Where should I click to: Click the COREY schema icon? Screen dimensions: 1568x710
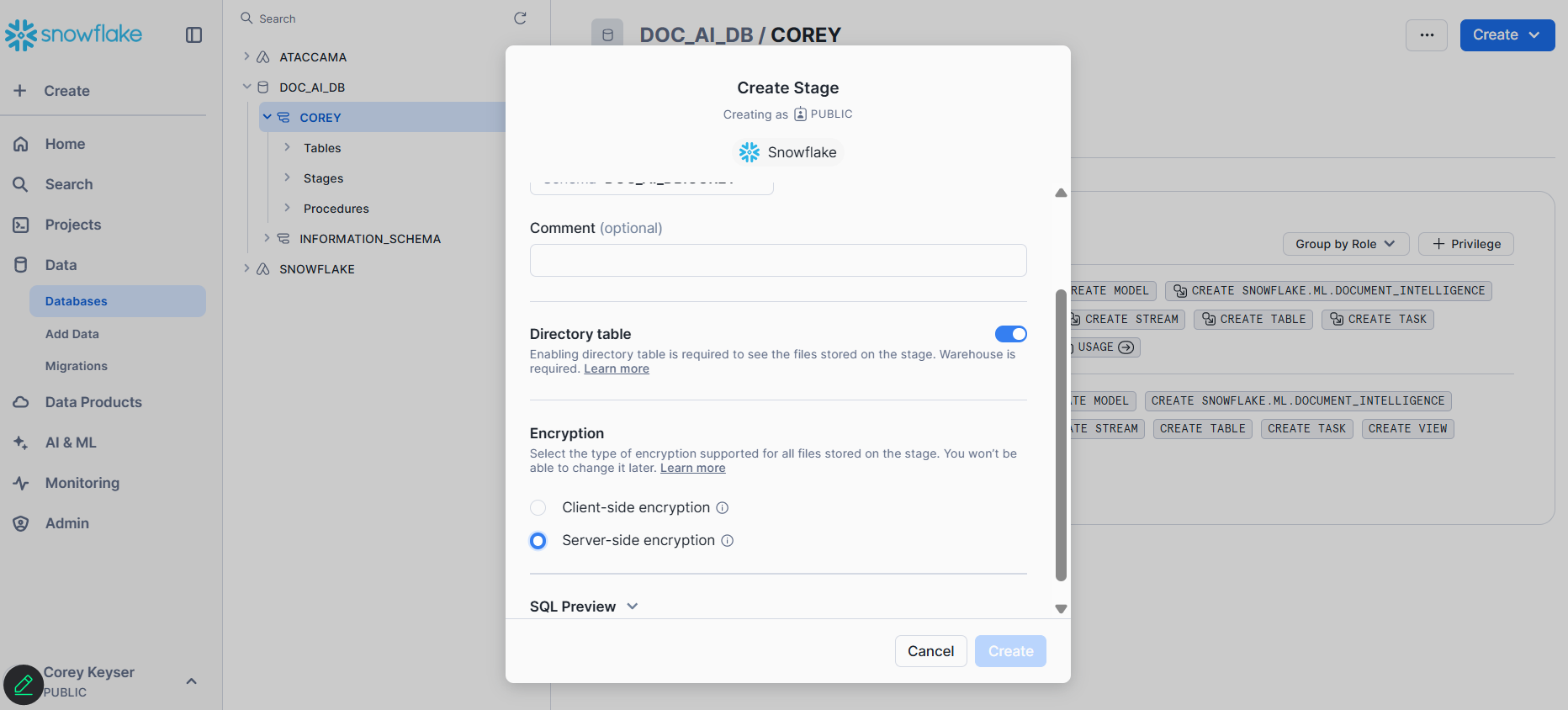(283, 118)
